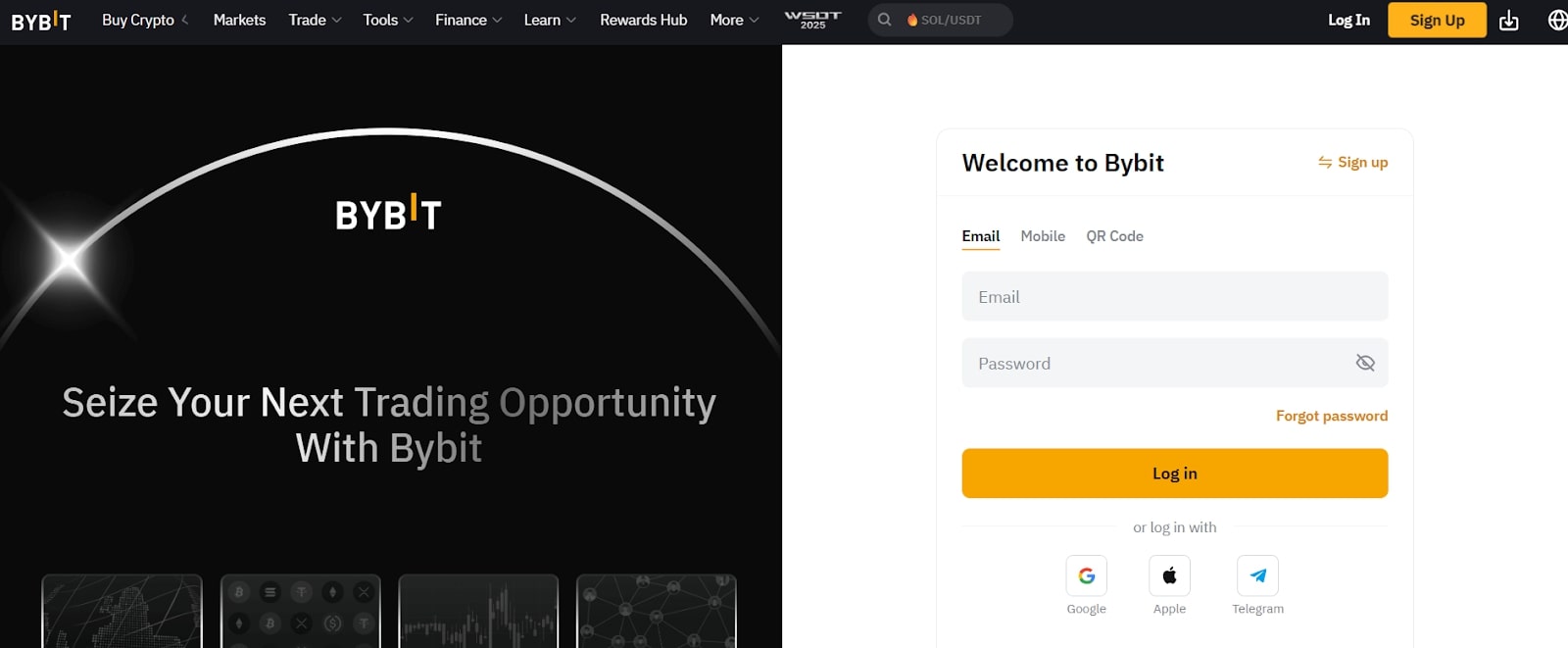This screenshot has width=1568, height=648.
Task: Switch to the QR Code tab
Action: (x=1114, y=236)
